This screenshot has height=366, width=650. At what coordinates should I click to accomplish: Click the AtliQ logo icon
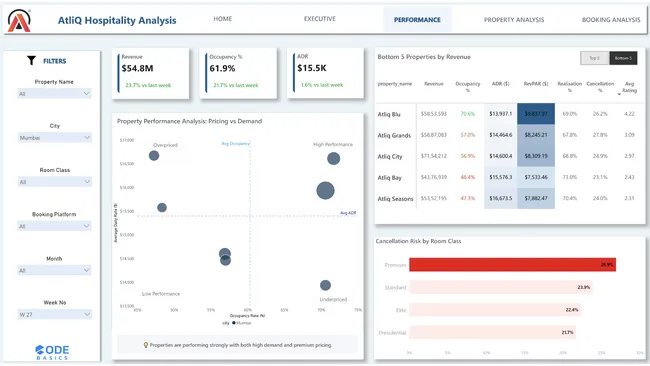click(x=19, y=20)
